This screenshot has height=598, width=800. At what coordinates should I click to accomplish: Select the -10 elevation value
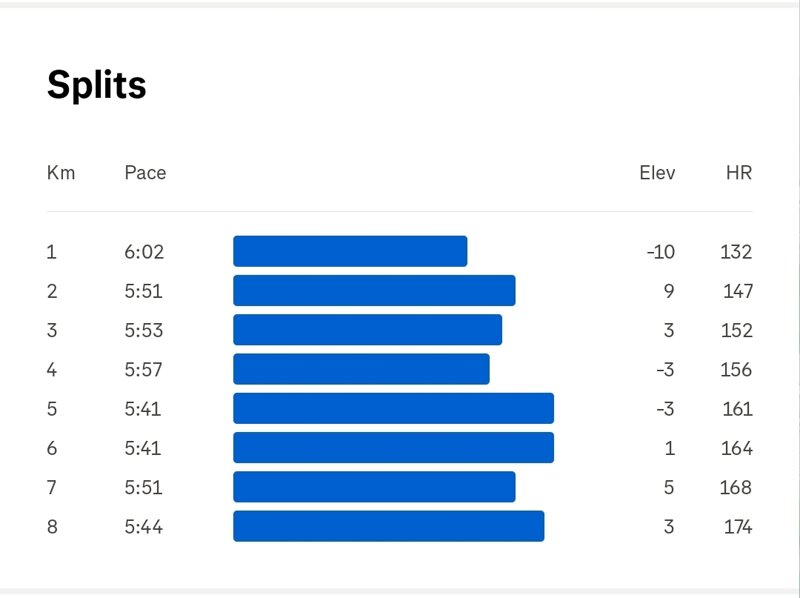coord(661,252)
